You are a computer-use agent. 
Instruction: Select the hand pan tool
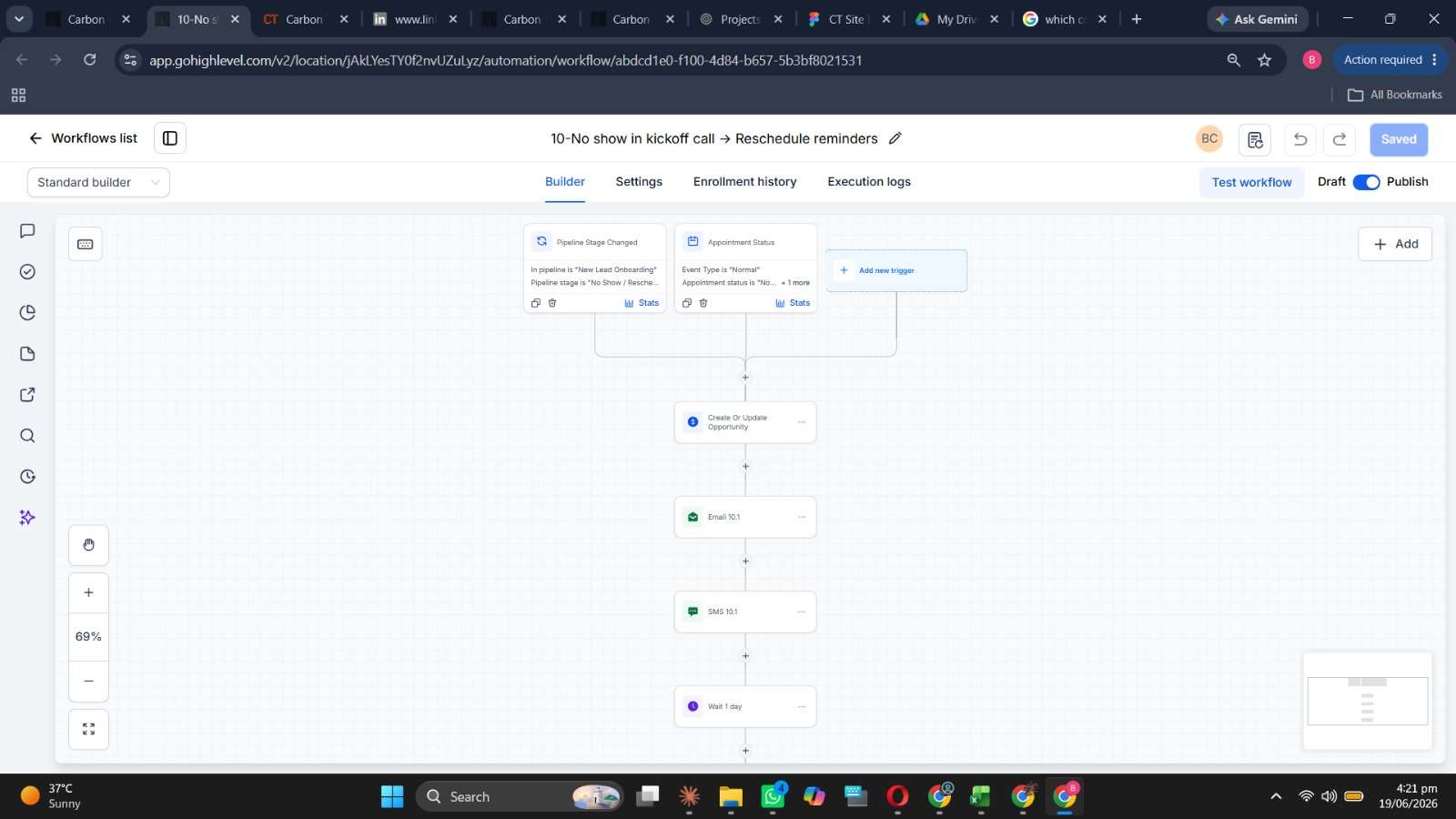[x=88, y=545]
